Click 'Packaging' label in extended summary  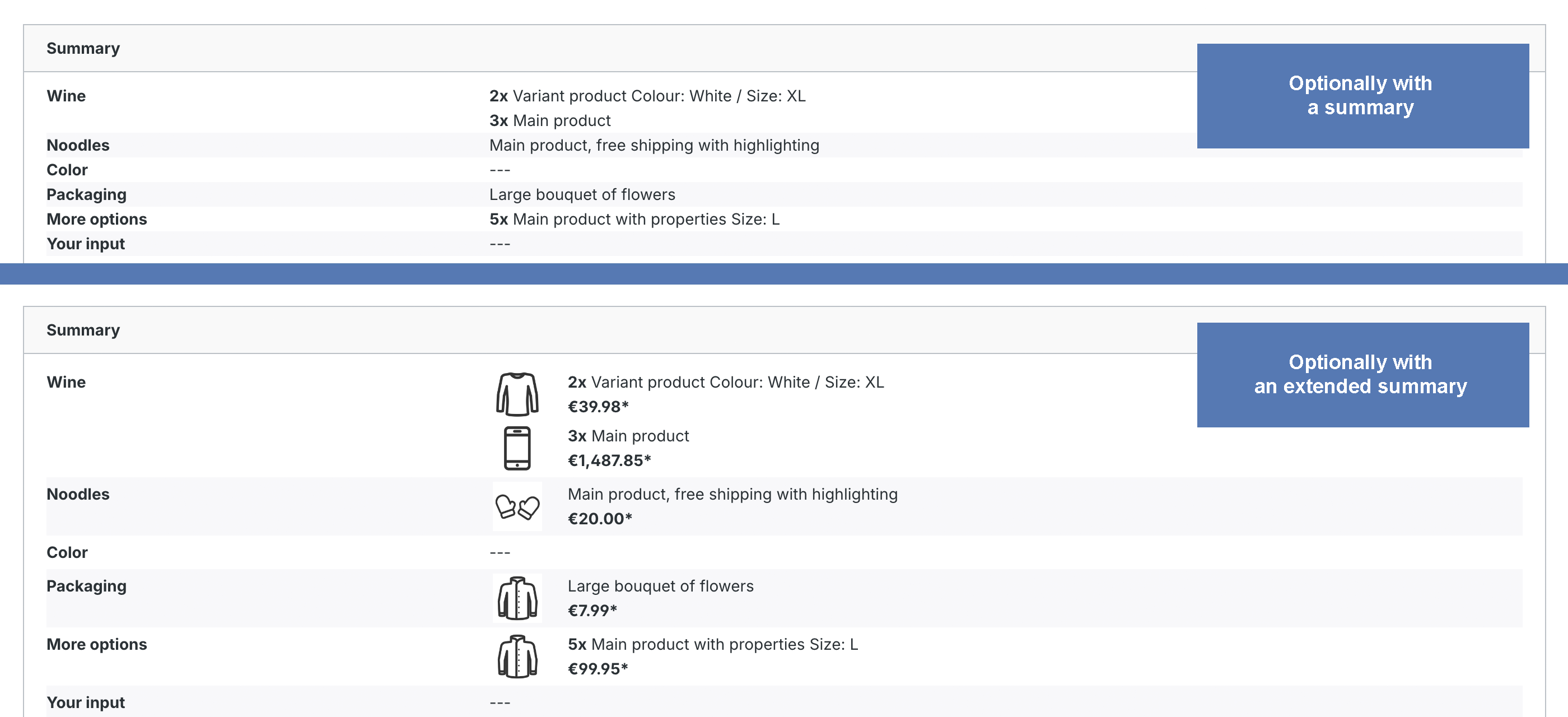86,586
